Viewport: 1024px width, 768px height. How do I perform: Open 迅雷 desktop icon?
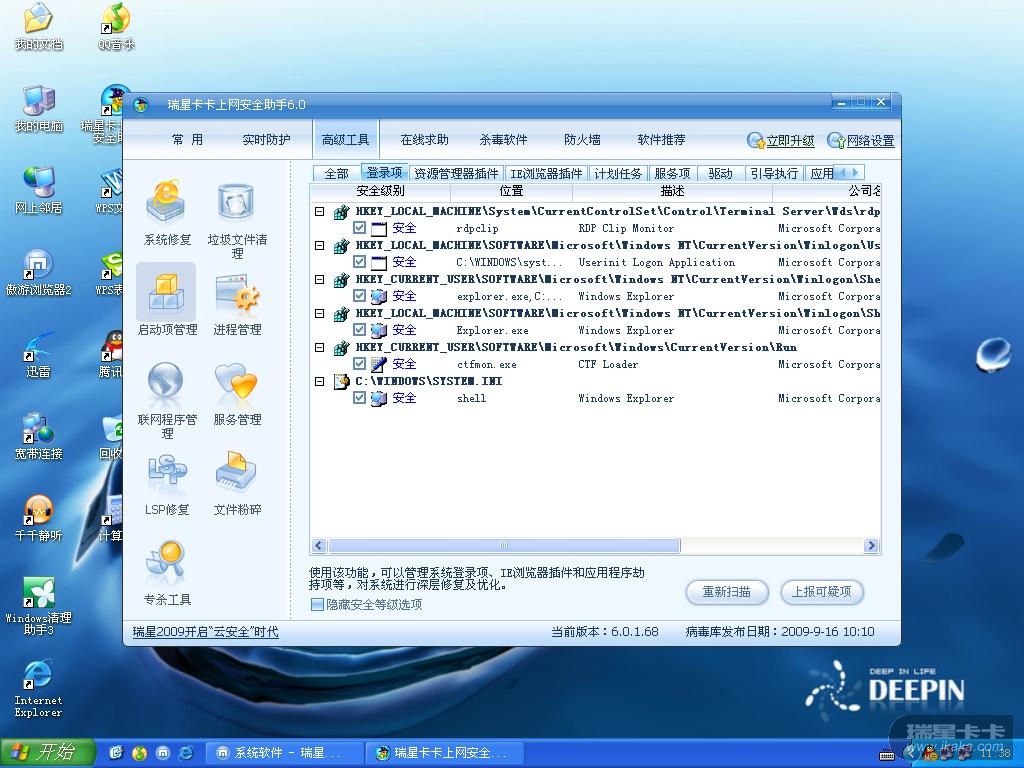(39, 355)
